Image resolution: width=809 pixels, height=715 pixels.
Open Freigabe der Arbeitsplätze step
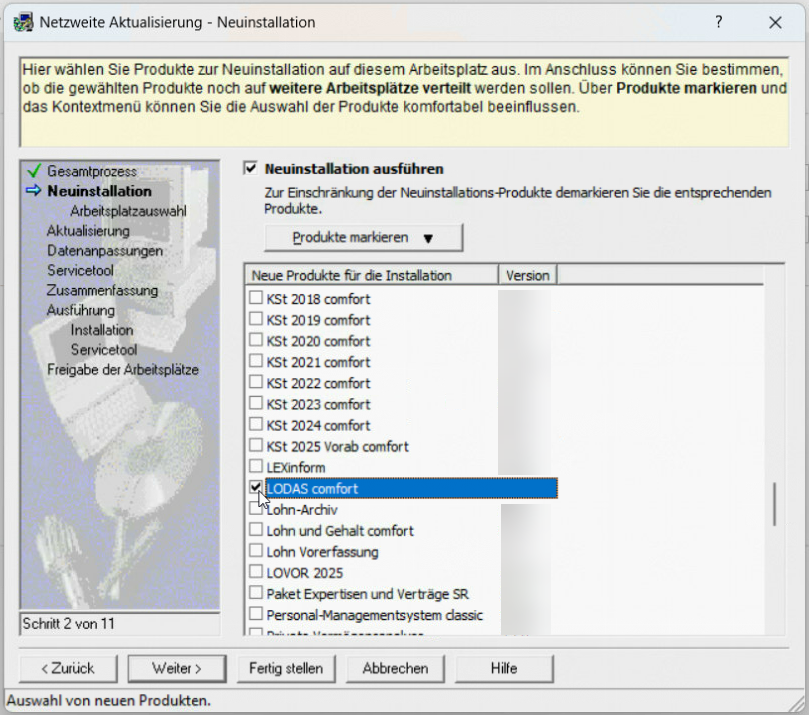coord(122,370)
